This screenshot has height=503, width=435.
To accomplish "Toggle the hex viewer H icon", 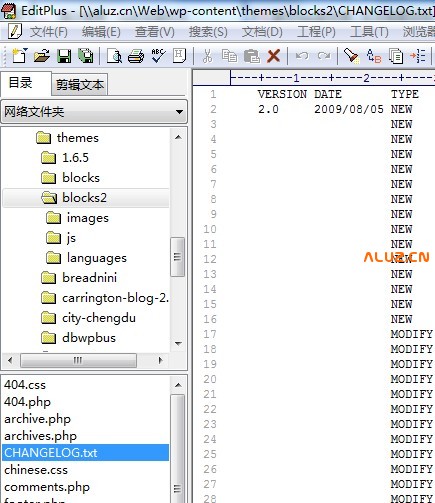I will (x=179, y=56).
